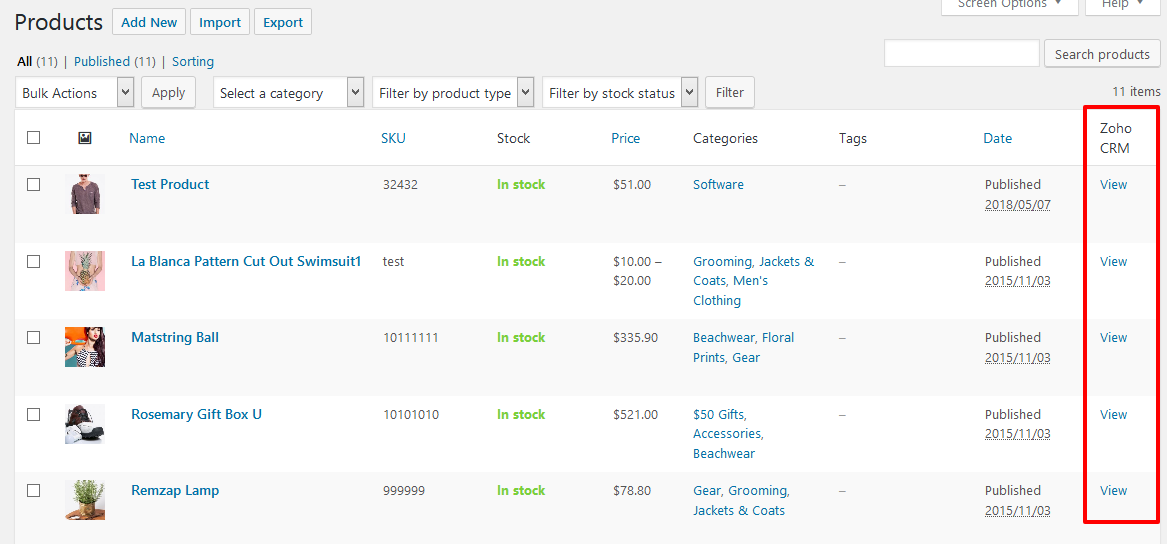Image resolution: width=1167 pixels, height=544 pixels.
Task: Click the $335.90 price cell
Action: 636,337
